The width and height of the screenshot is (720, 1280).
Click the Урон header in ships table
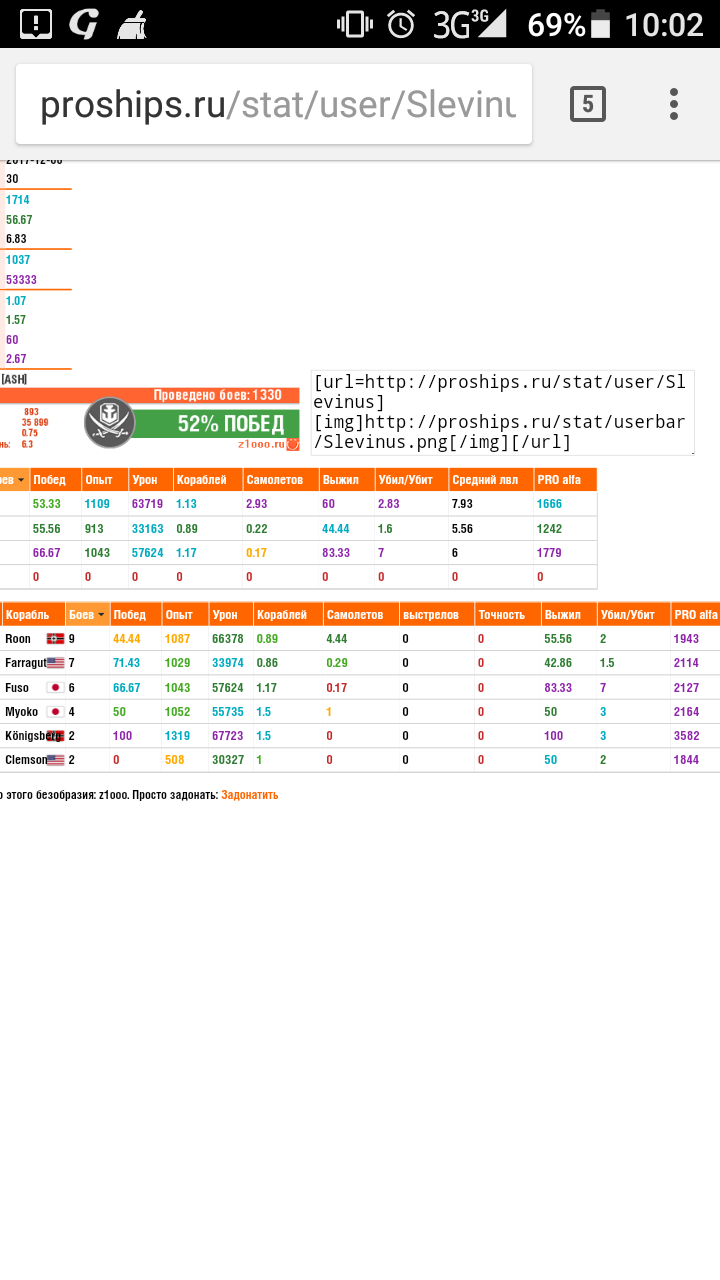(x=225, y=615)
